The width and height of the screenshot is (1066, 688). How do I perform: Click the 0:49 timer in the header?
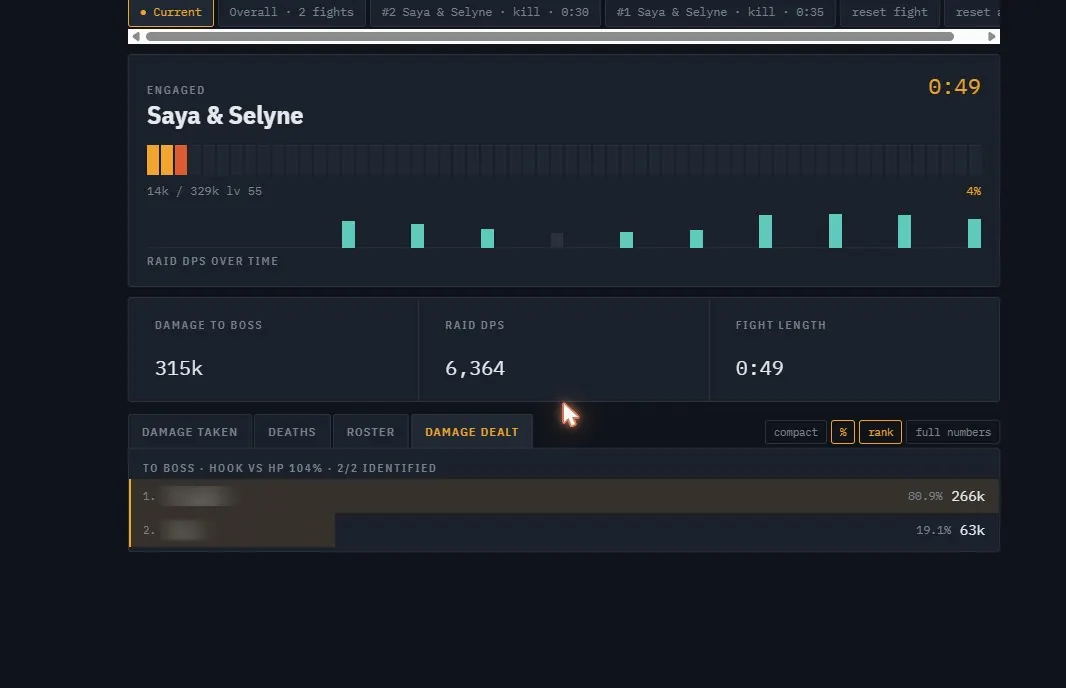click(955, 87)
